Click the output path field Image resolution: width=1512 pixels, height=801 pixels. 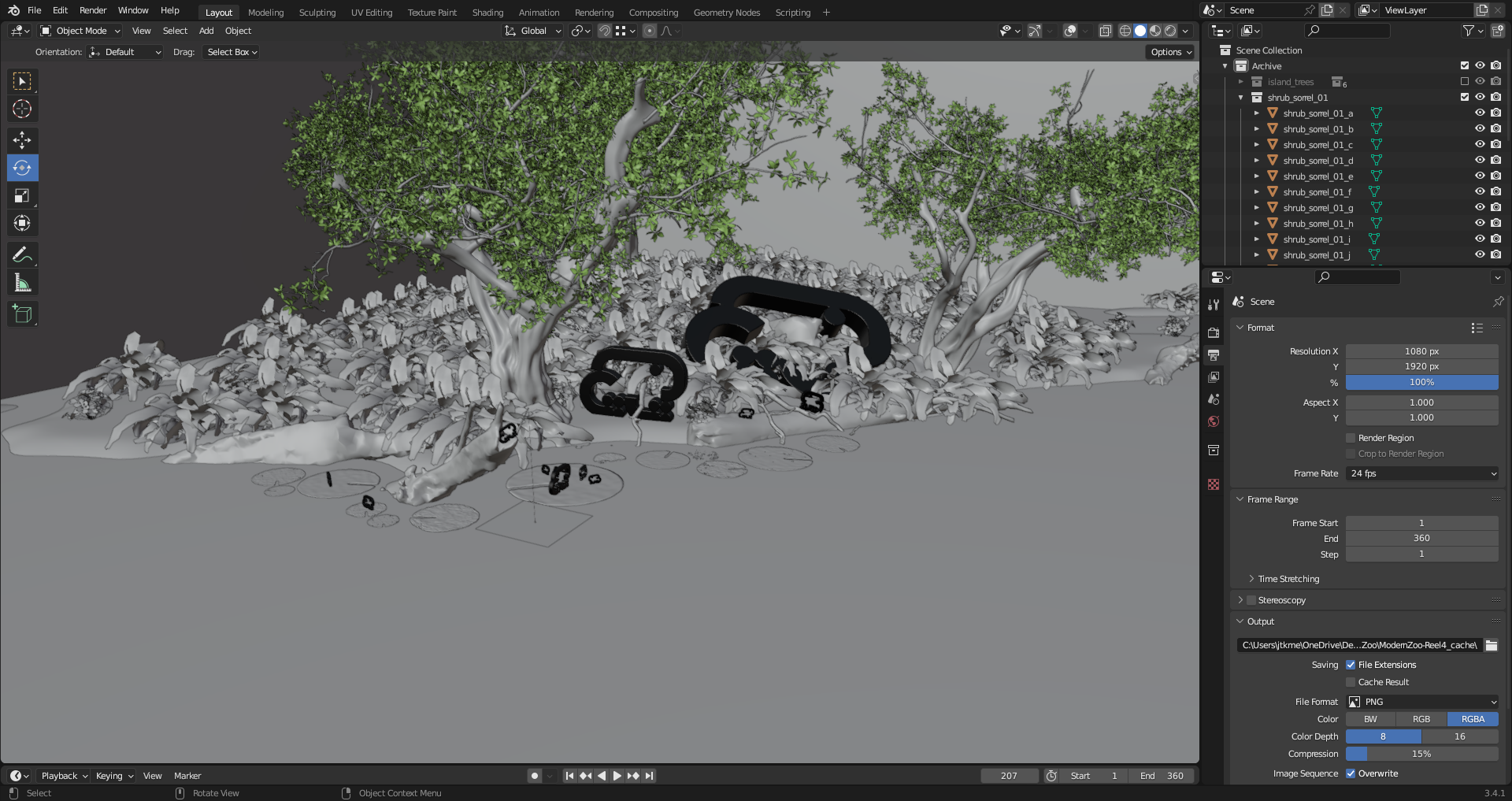coord(1359,645)
